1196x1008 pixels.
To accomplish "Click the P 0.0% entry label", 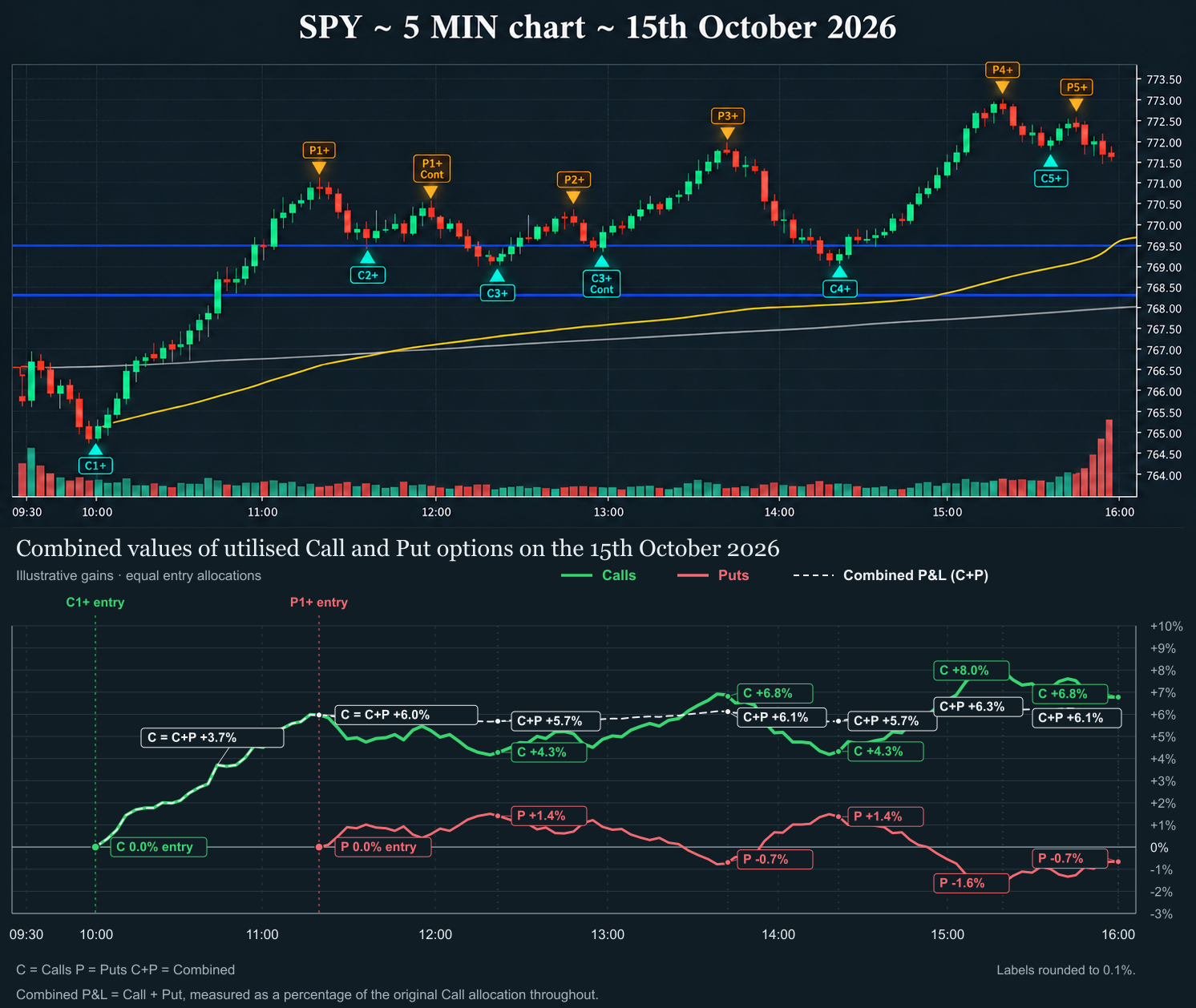I will (382, 847).
